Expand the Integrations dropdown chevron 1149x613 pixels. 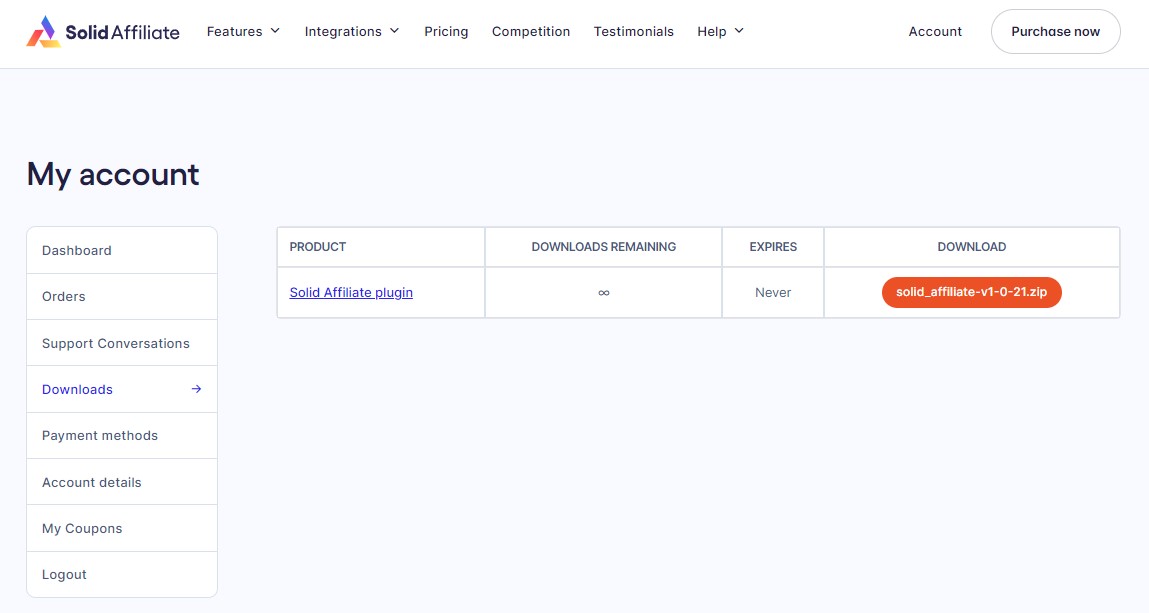pos(395,31)
